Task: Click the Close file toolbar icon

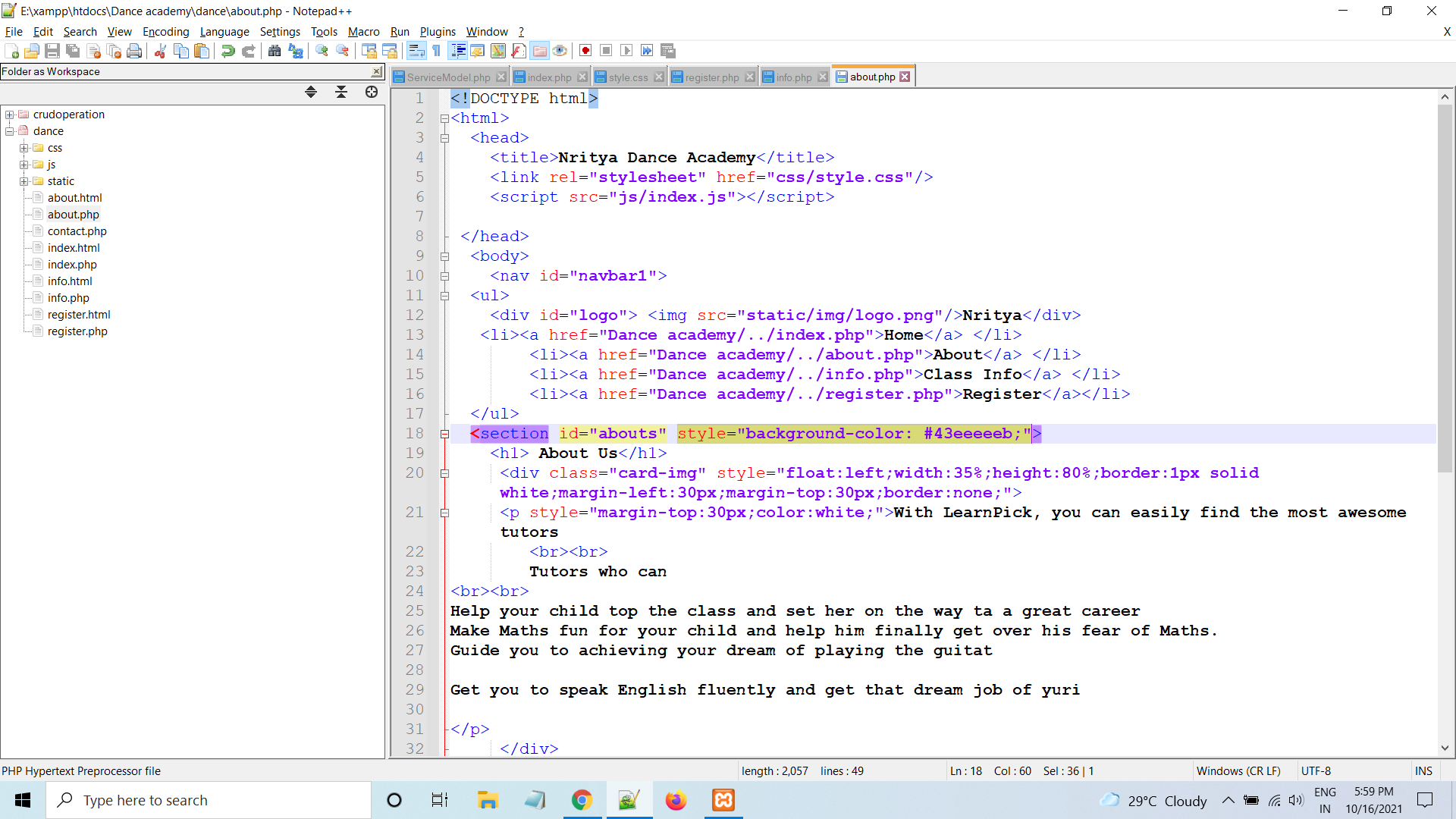Action: click(x=94, y=51)
